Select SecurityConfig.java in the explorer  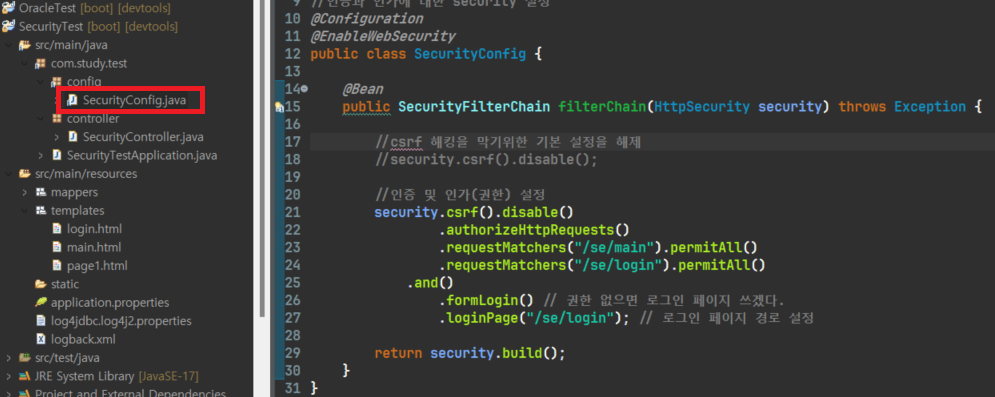(x=135, y=100)
